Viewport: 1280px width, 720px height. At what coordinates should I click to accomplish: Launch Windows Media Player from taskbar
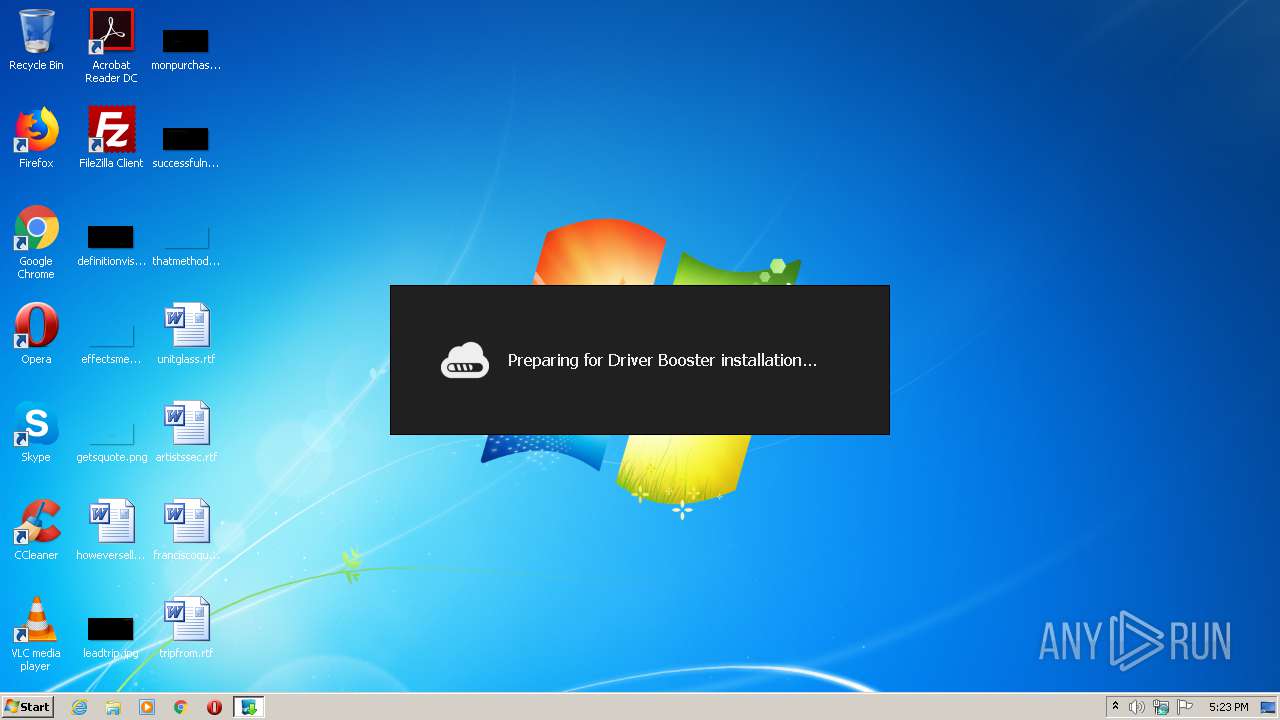pyautogui.click(x=147, y=707)
